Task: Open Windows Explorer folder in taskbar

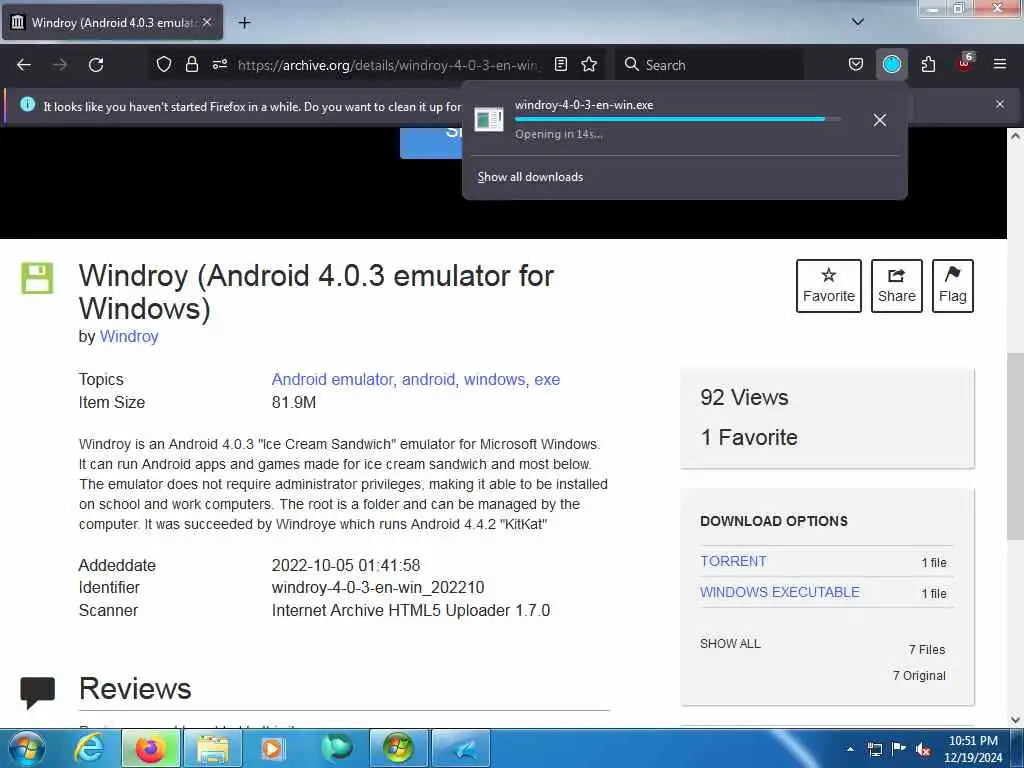Action: pyautogui.click(x=213, y=748)
